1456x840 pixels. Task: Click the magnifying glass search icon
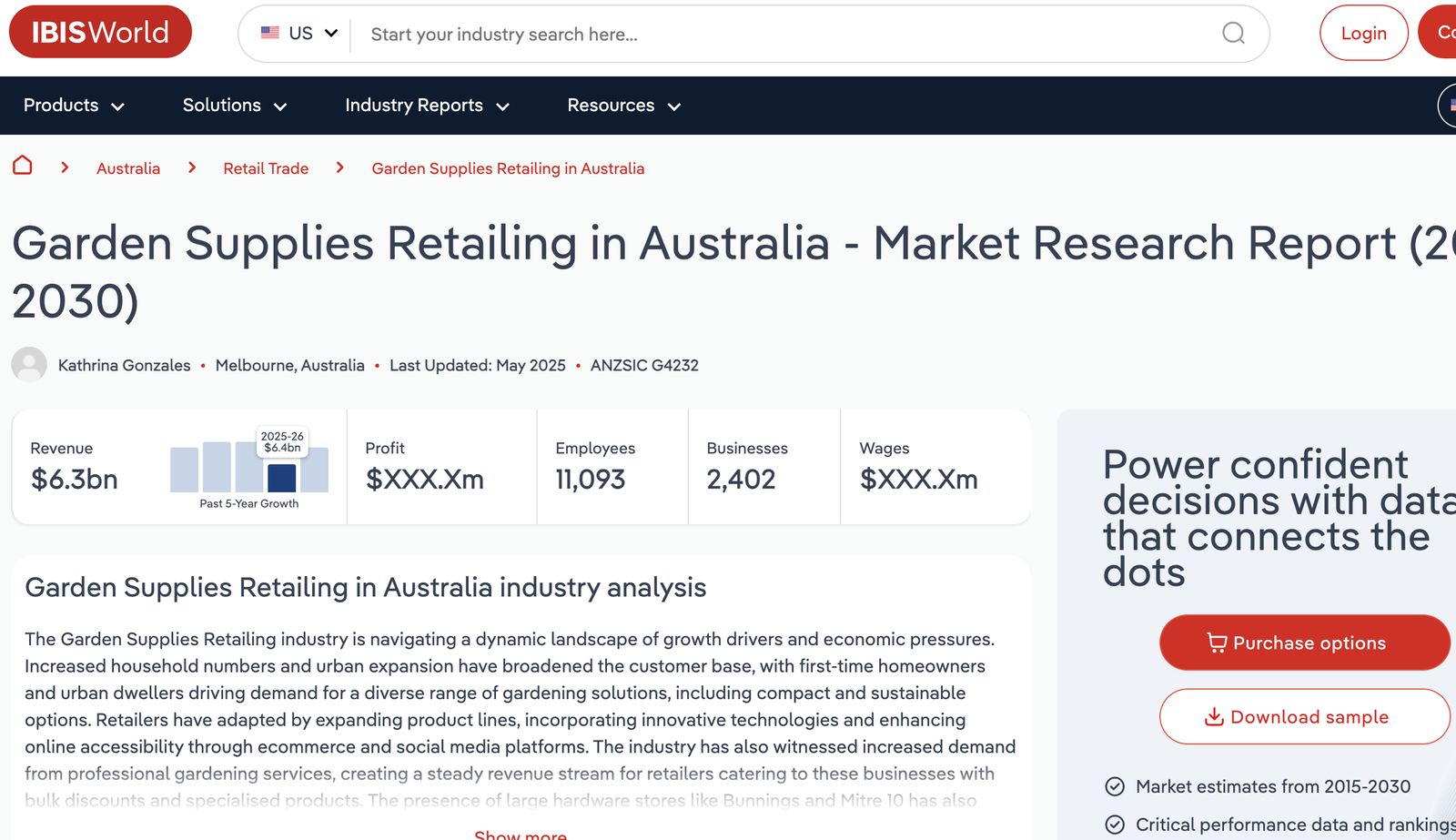(x=1233, y=34)
